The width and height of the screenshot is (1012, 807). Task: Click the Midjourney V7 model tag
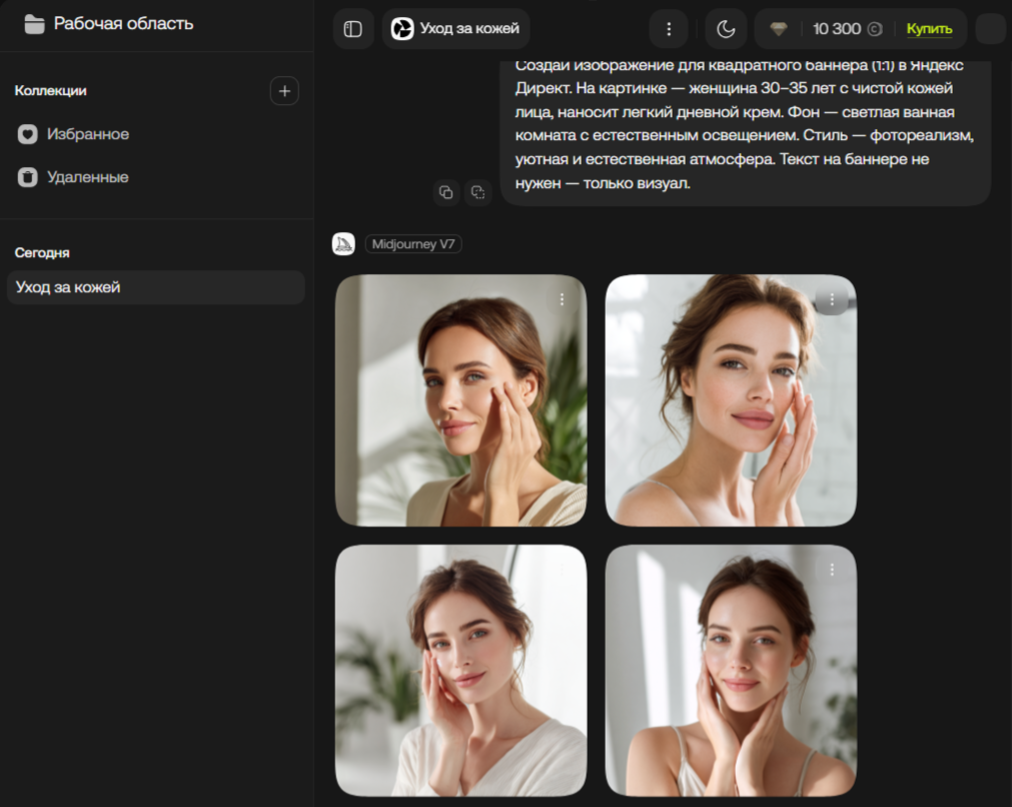coord(413,244)
